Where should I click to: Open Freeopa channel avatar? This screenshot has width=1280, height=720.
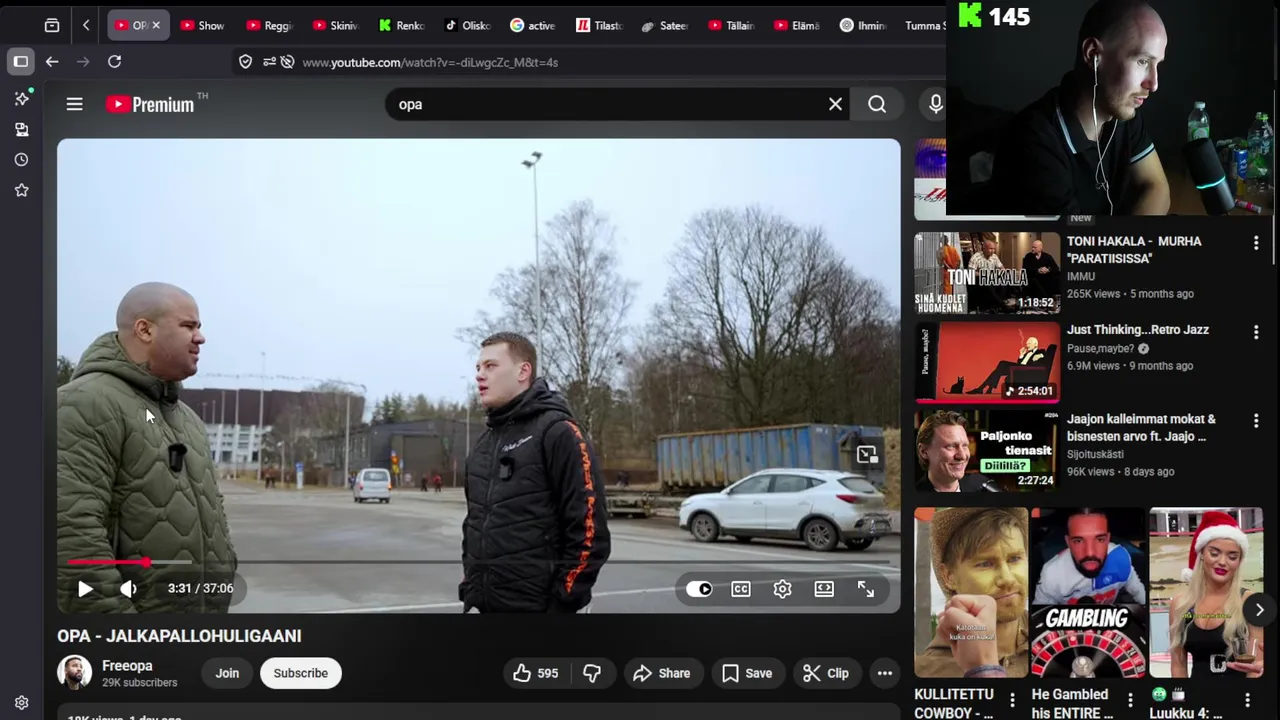pos(74,673)
